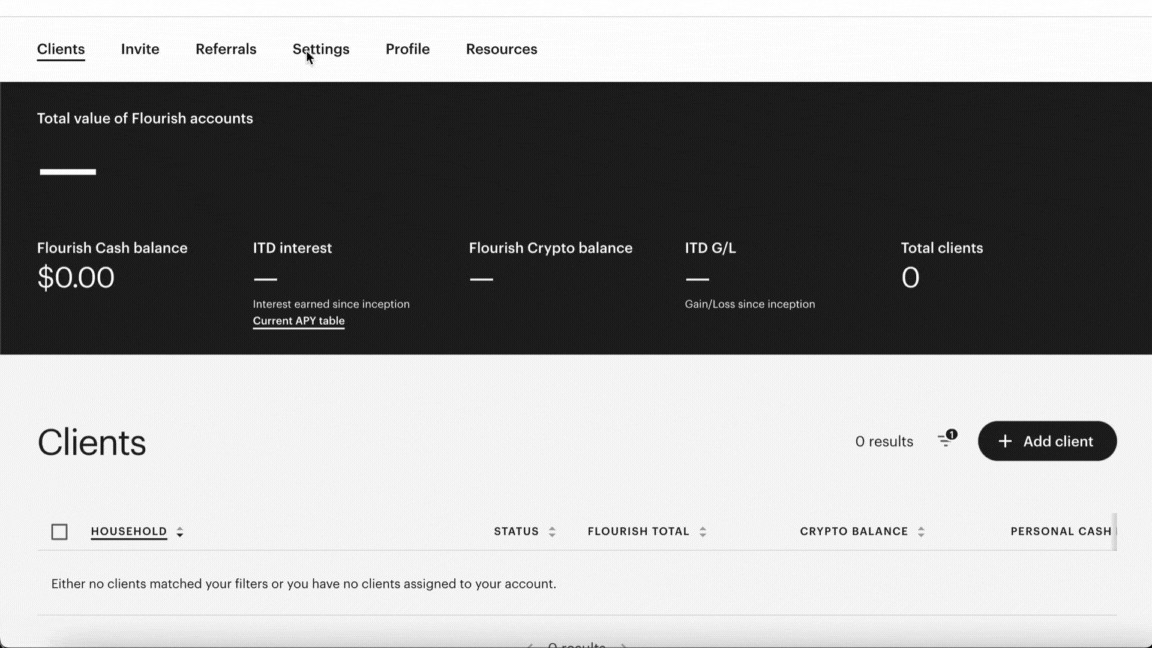Sort by Status using its arrow icon
Viewport: 1152px width, 648px height.
coord(552,532)
